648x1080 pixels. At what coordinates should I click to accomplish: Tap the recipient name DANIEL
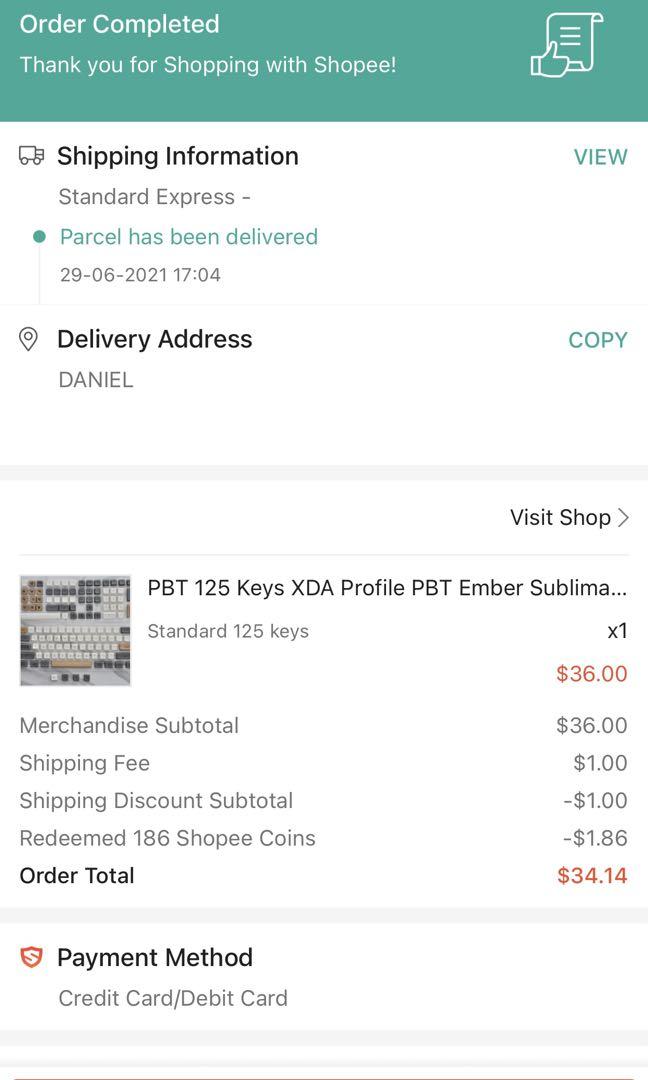pos(94,380)
